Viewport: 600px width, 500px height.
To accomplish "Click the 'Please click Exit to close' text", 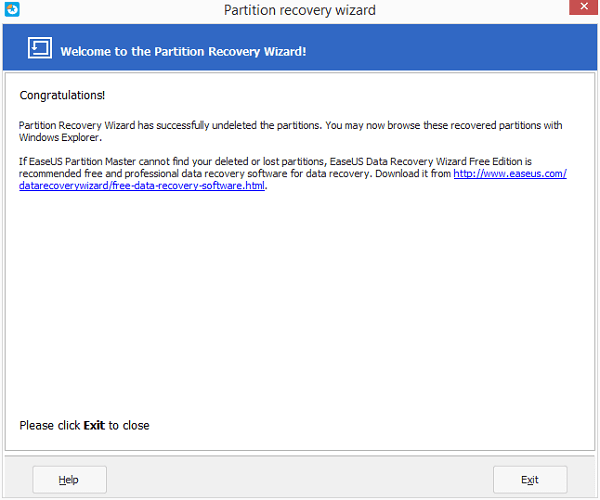I will [85, 425].
